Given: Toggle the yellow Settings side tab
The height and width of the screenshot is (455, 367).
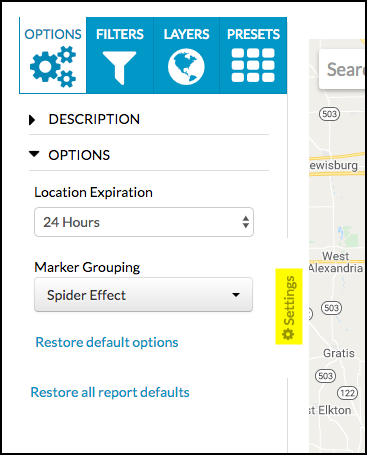Looking at the screenshot, I should tap(289, 306).
